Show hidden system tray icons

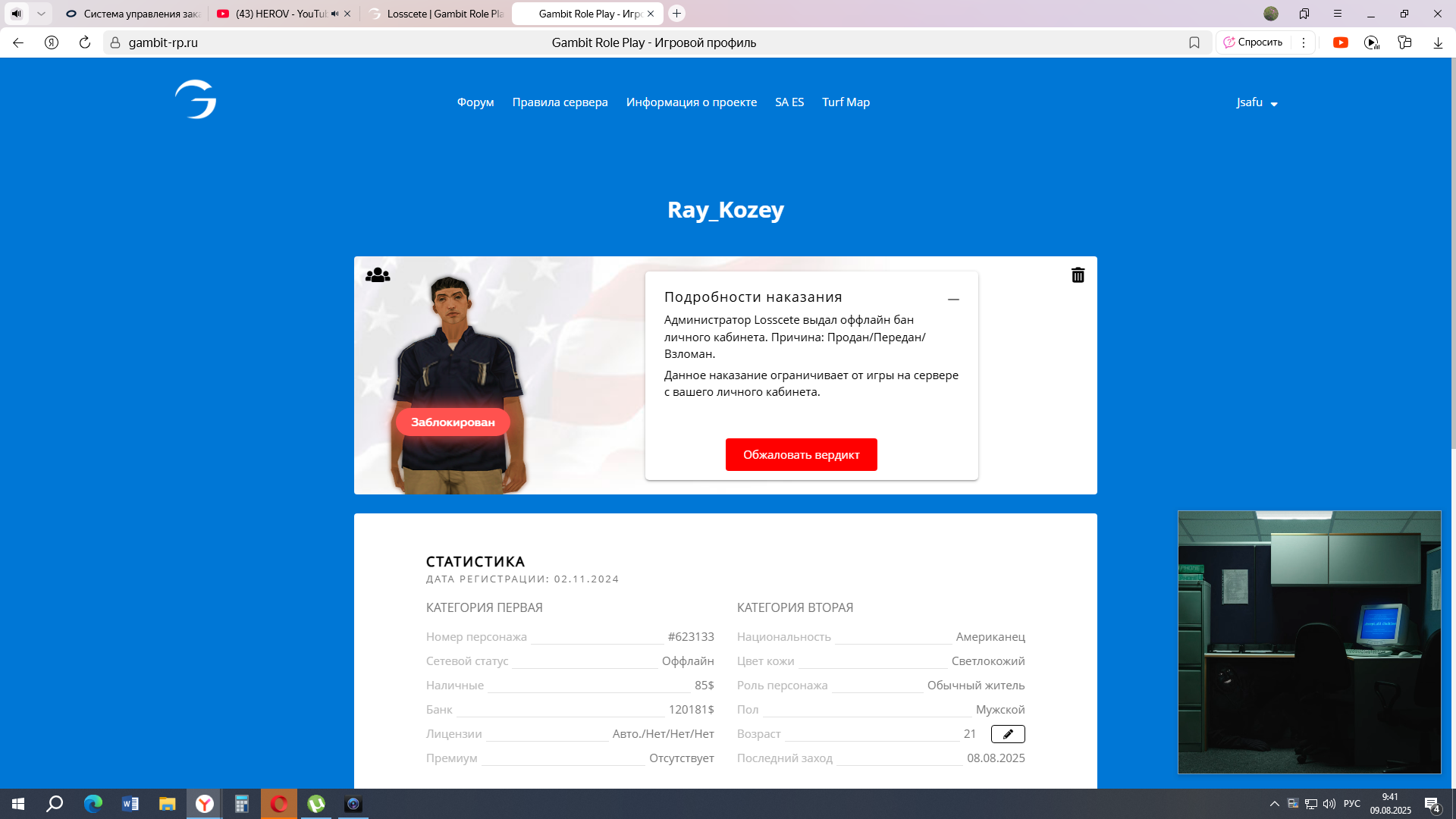[1275, 804]
